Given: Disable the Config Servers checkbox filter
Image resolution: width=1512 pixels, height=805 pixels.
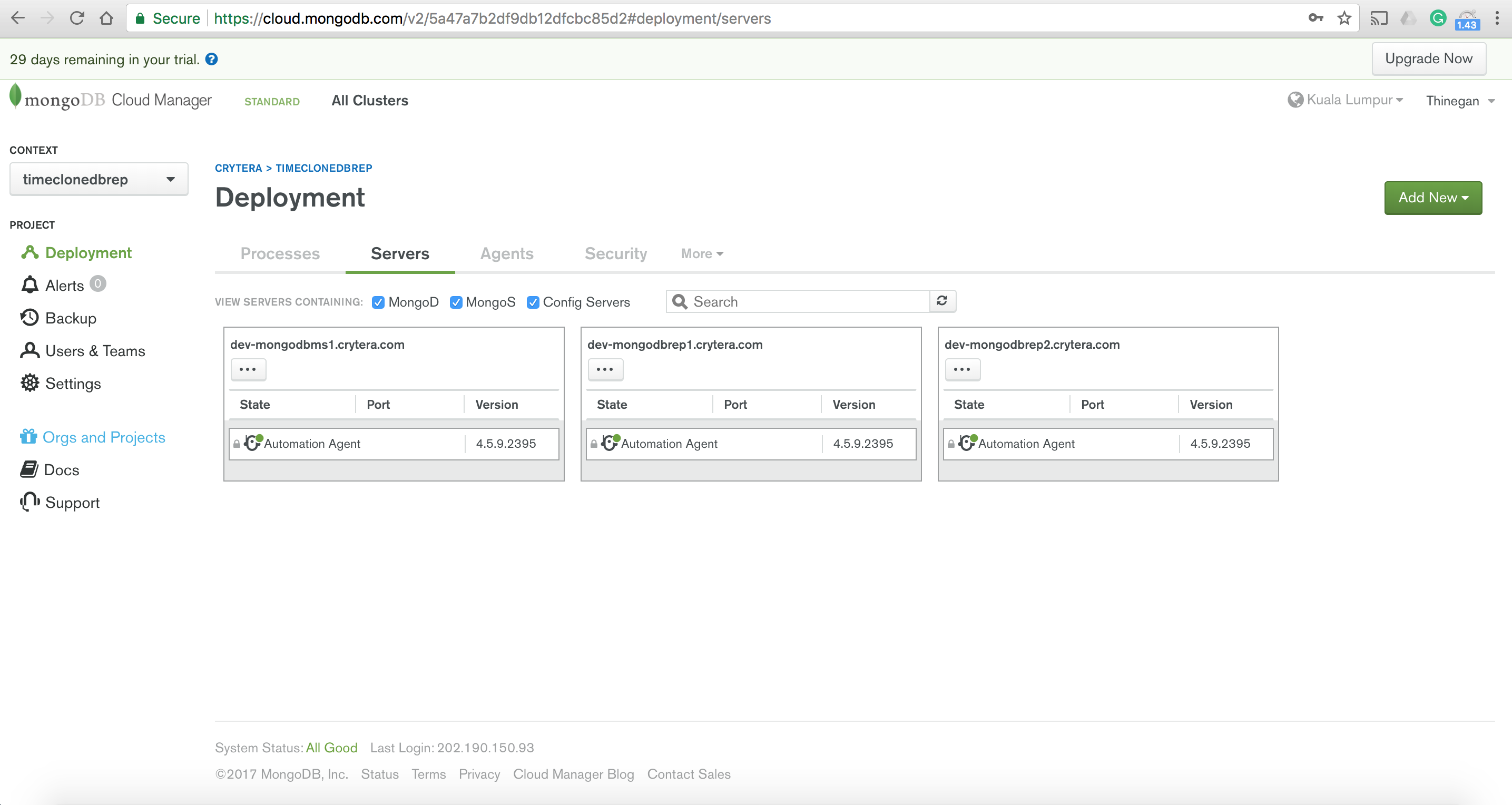Looking at the screenshot, I should tap(531, 302).
